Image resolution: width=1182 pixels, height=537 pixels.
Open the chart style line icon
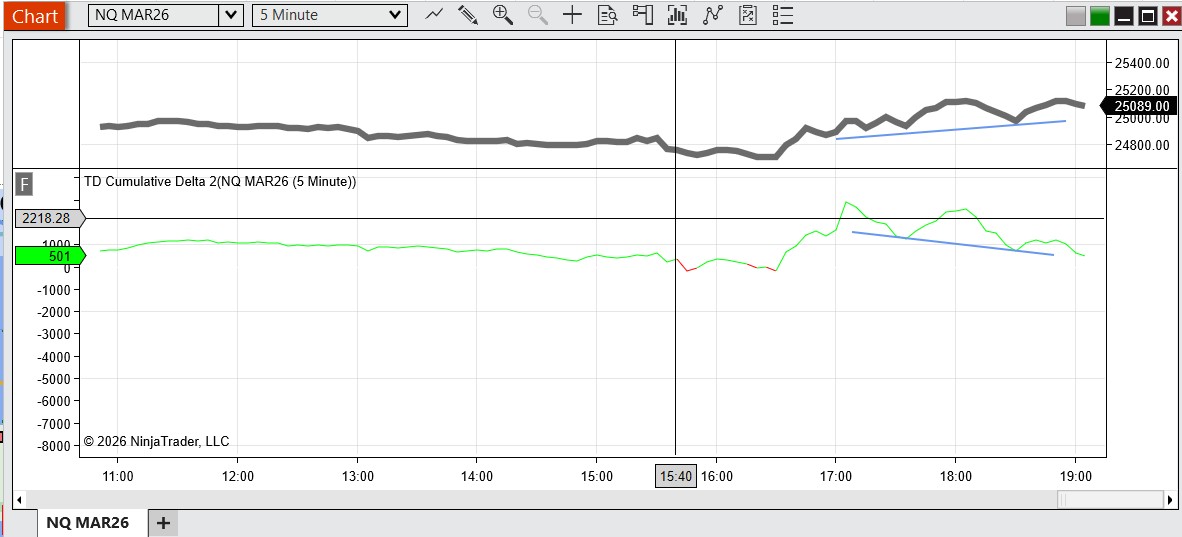pyautogui.click(x=433, y=14)
